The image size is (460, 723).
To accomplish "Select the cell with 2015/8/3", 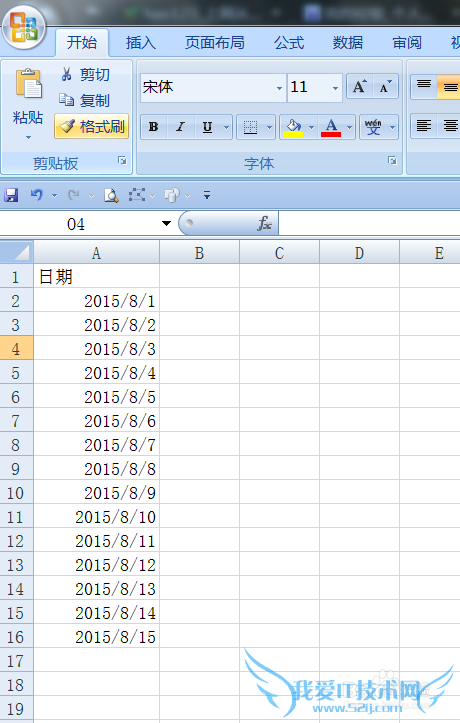I will pyautogui.click(x=96, y=348).
